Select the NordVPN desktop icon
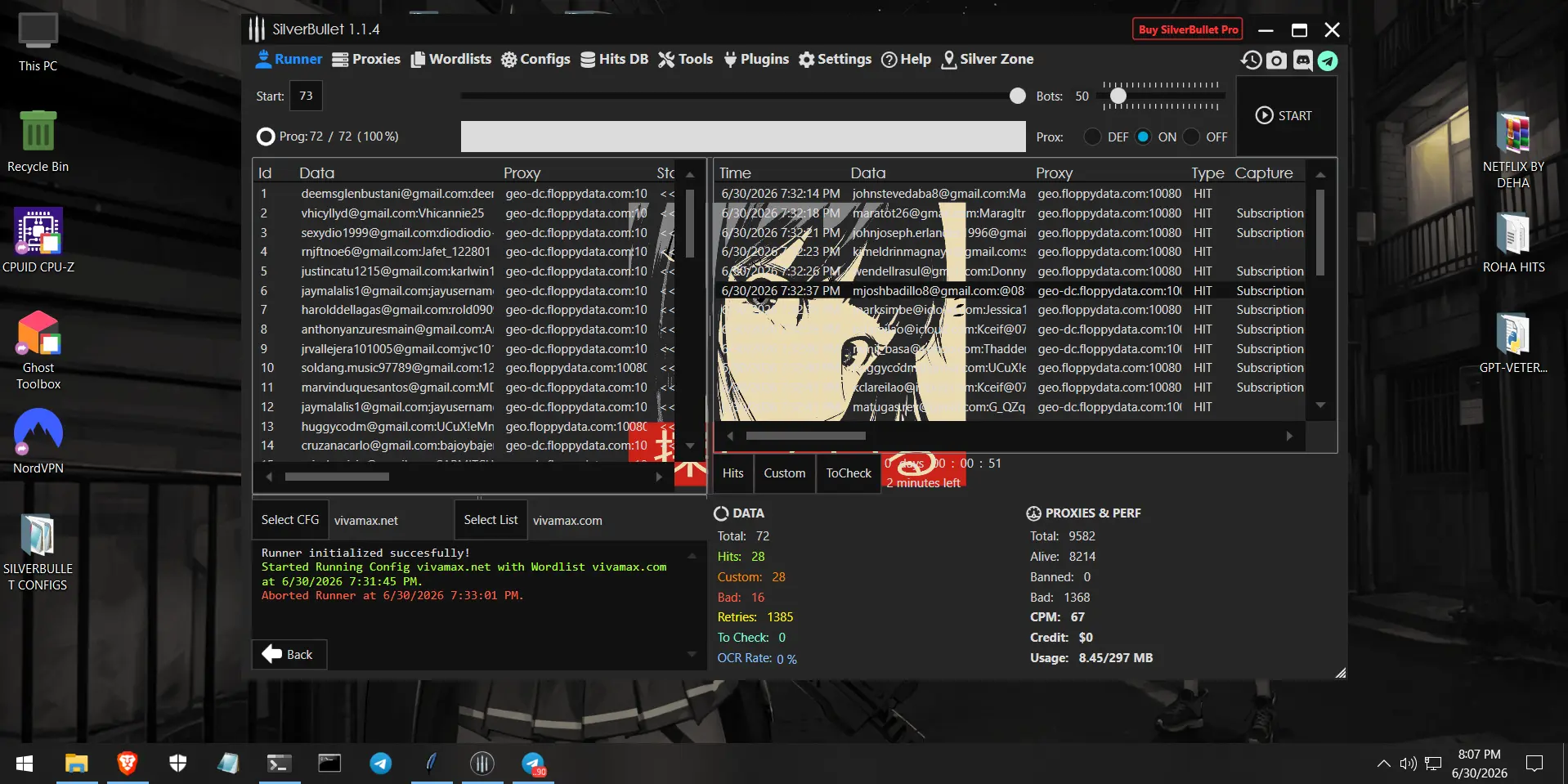 38,441
